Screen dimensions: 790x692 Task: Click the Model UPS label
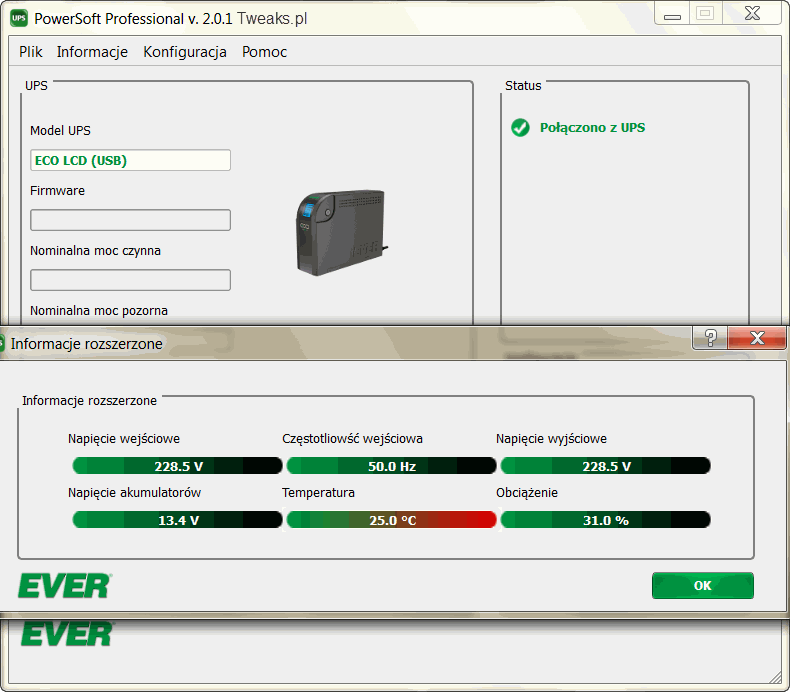point(60,131)
